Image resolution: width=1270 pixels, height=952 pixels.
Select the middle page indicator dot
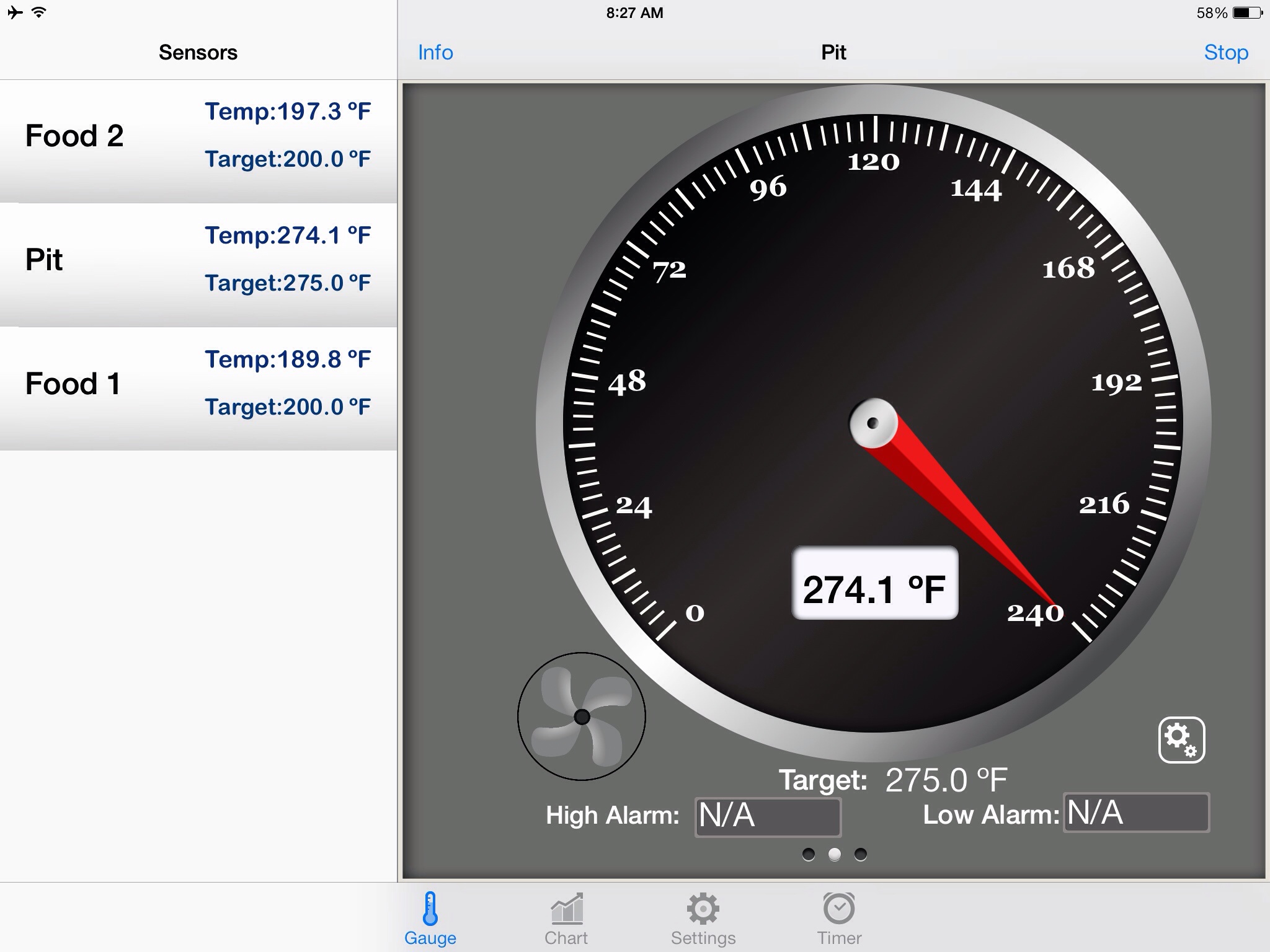point(835,855)
